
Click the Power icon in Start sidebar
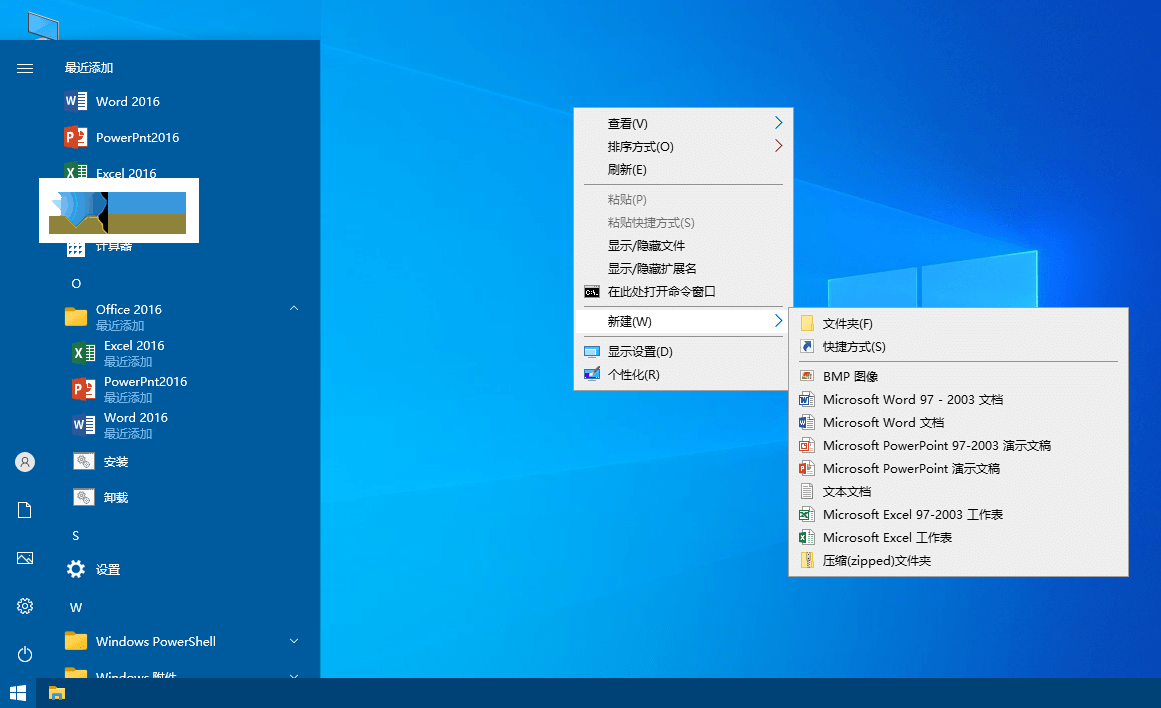coord(25,655)
